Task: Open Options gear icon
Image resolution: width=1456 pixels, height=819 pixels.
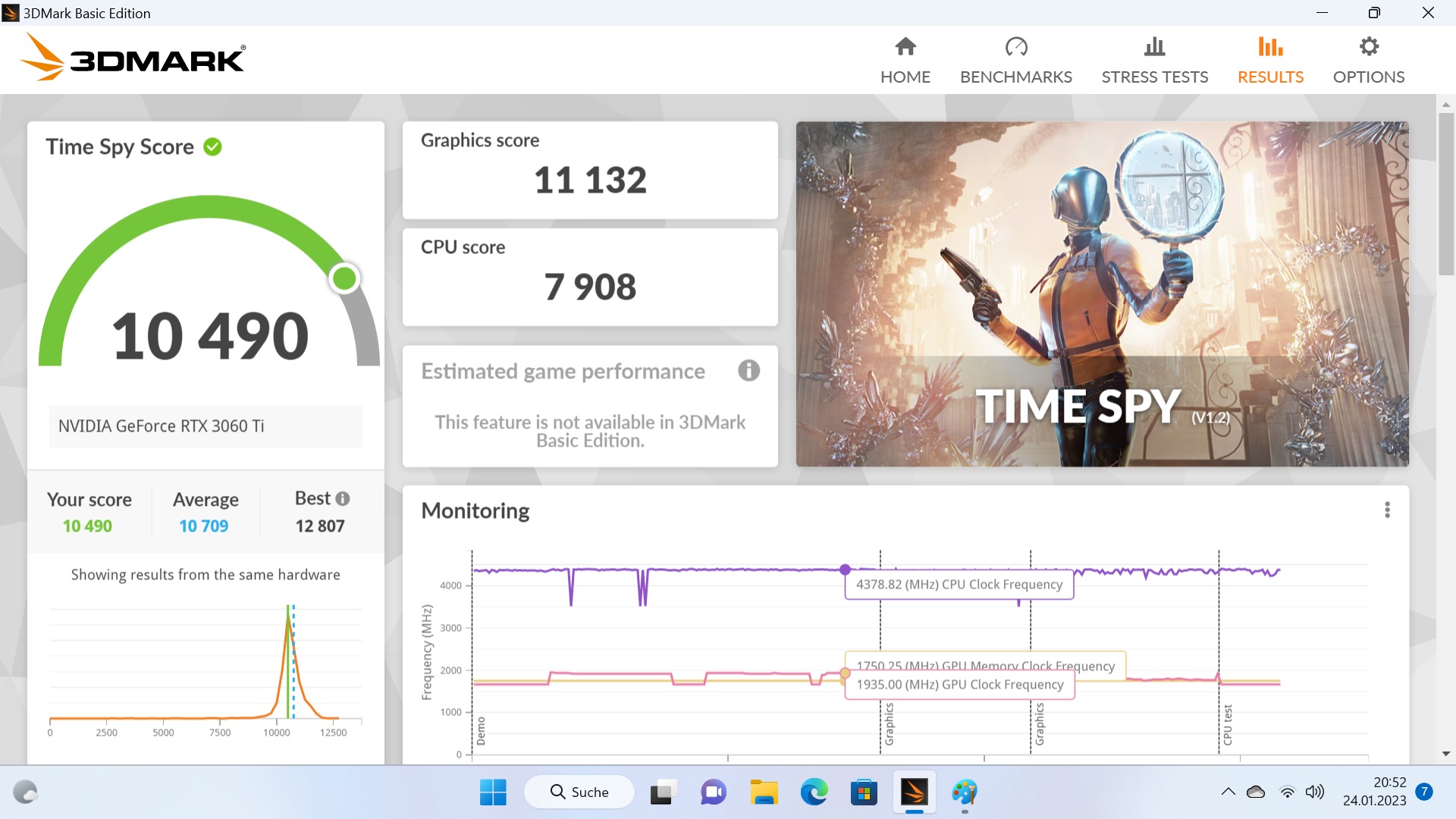Action: click(x=1368, y=47)
